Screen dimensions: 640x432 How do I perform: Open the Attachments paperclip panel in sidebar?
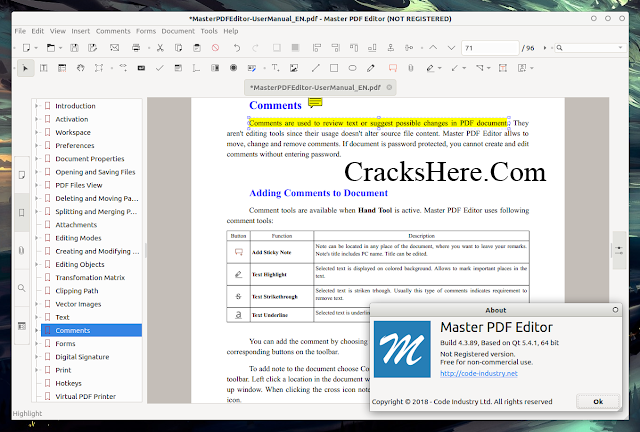pos(22,250)
